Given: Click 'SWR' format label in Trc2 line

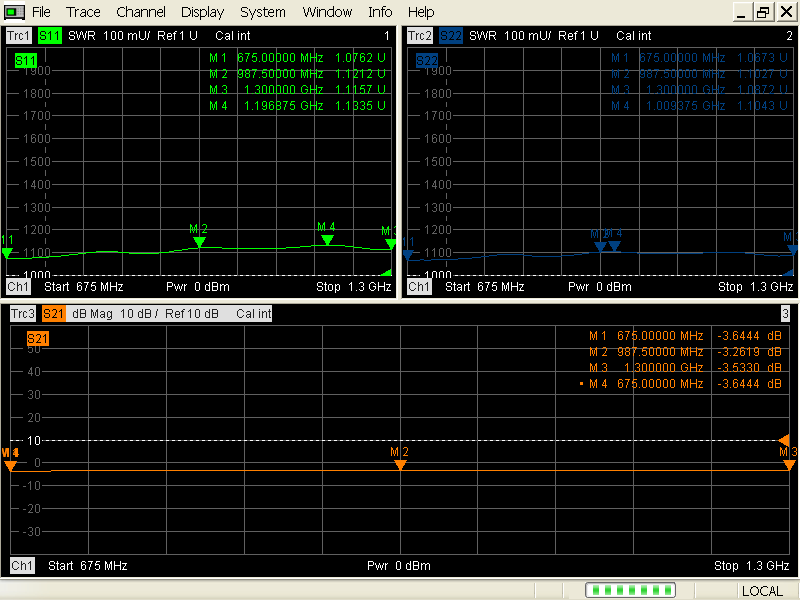Looking at the screenshot, I should (483, 36).
